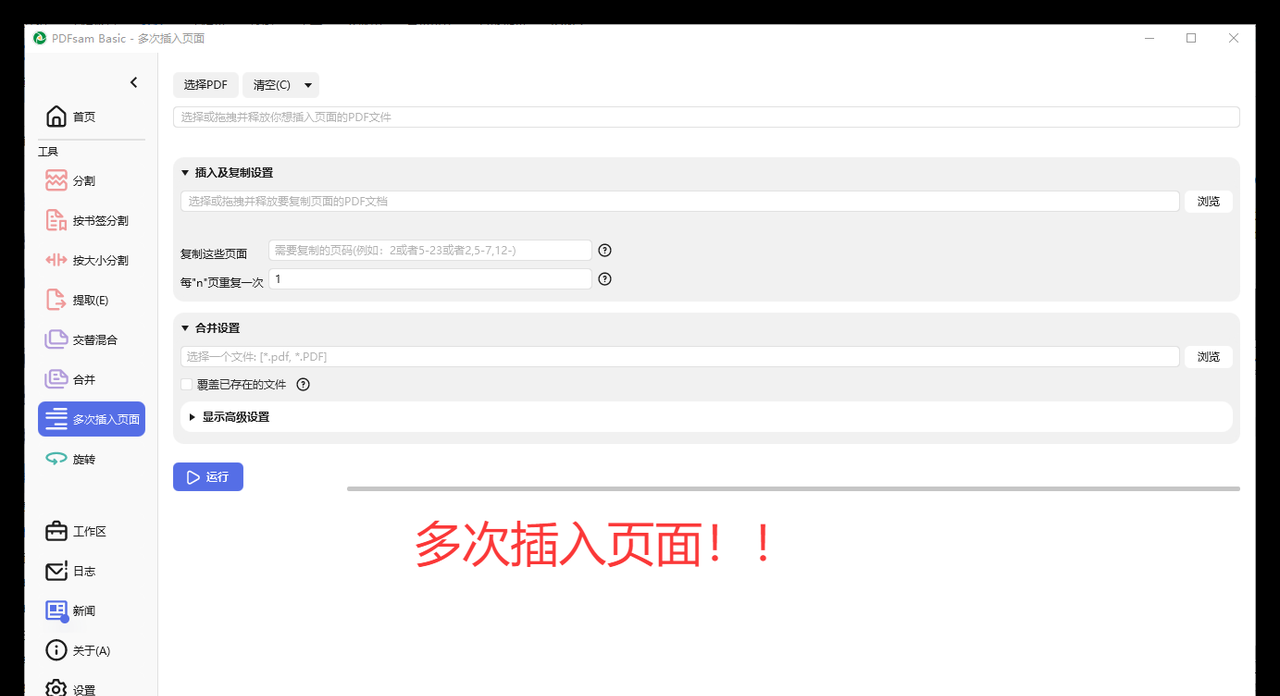Open the 提取(E) extract tool
The height and width of the screenshot is (696, 1280).
pos(87,299)
